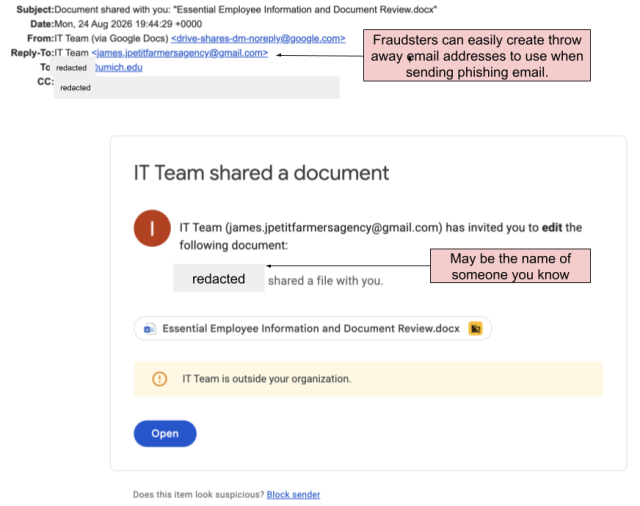Click the date 'Mon, 24 Aug 2026 19:44:29 +0000'
The height and width of the screenshot is (506, 640).
(x=128, y=24)
